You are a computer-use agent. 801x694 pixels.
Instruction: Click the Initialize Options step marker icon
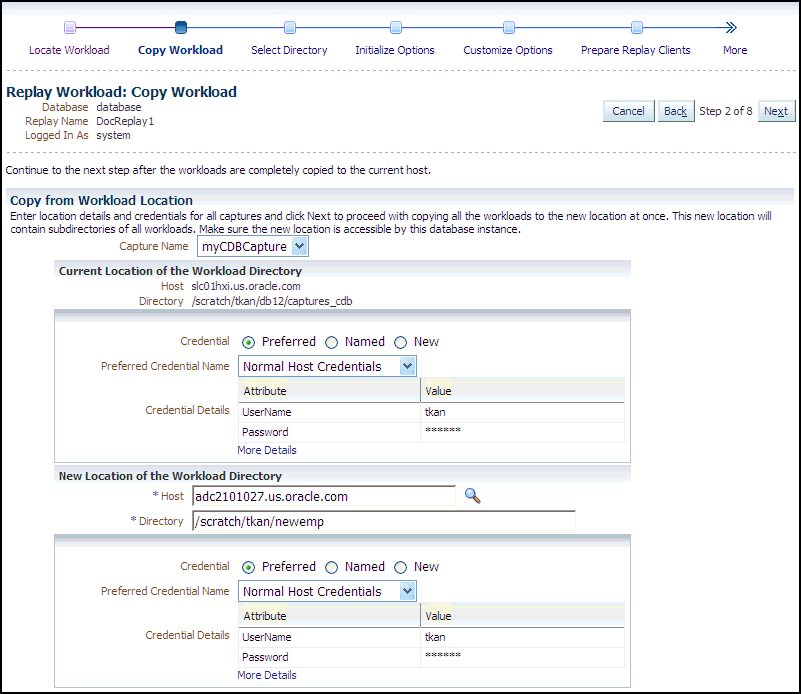(396, 28)
